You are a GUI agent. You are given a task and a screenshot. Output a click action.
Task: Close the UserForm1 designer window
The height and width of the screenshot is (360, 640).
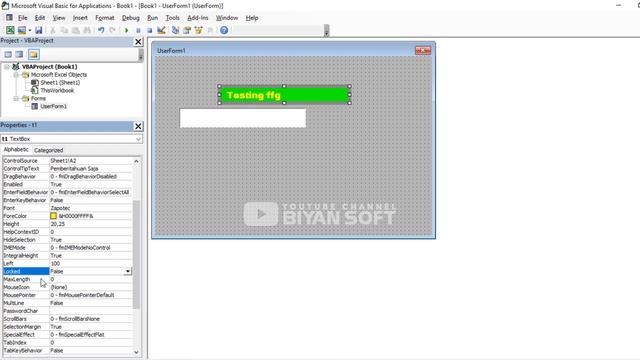point(423,50)
